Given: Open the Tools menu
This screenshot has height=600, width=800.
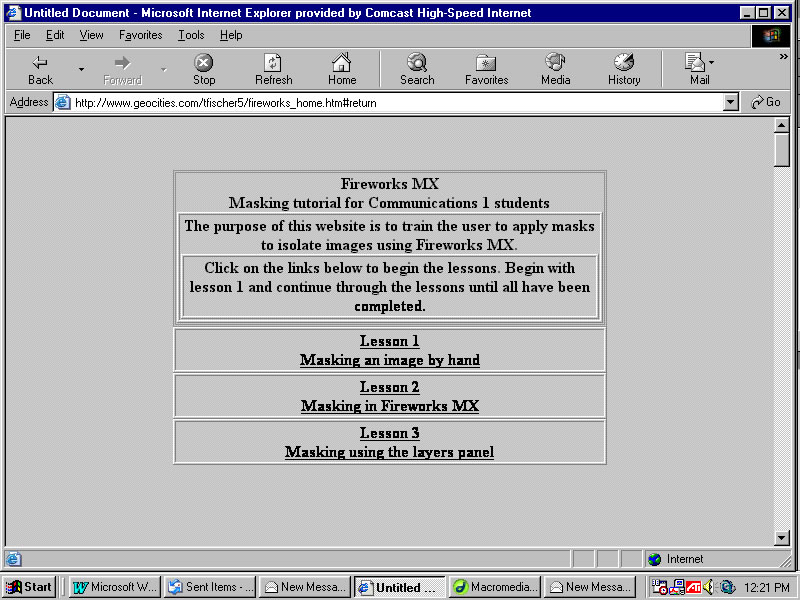Looking at the screenshot, I should (x=191, y=35).
